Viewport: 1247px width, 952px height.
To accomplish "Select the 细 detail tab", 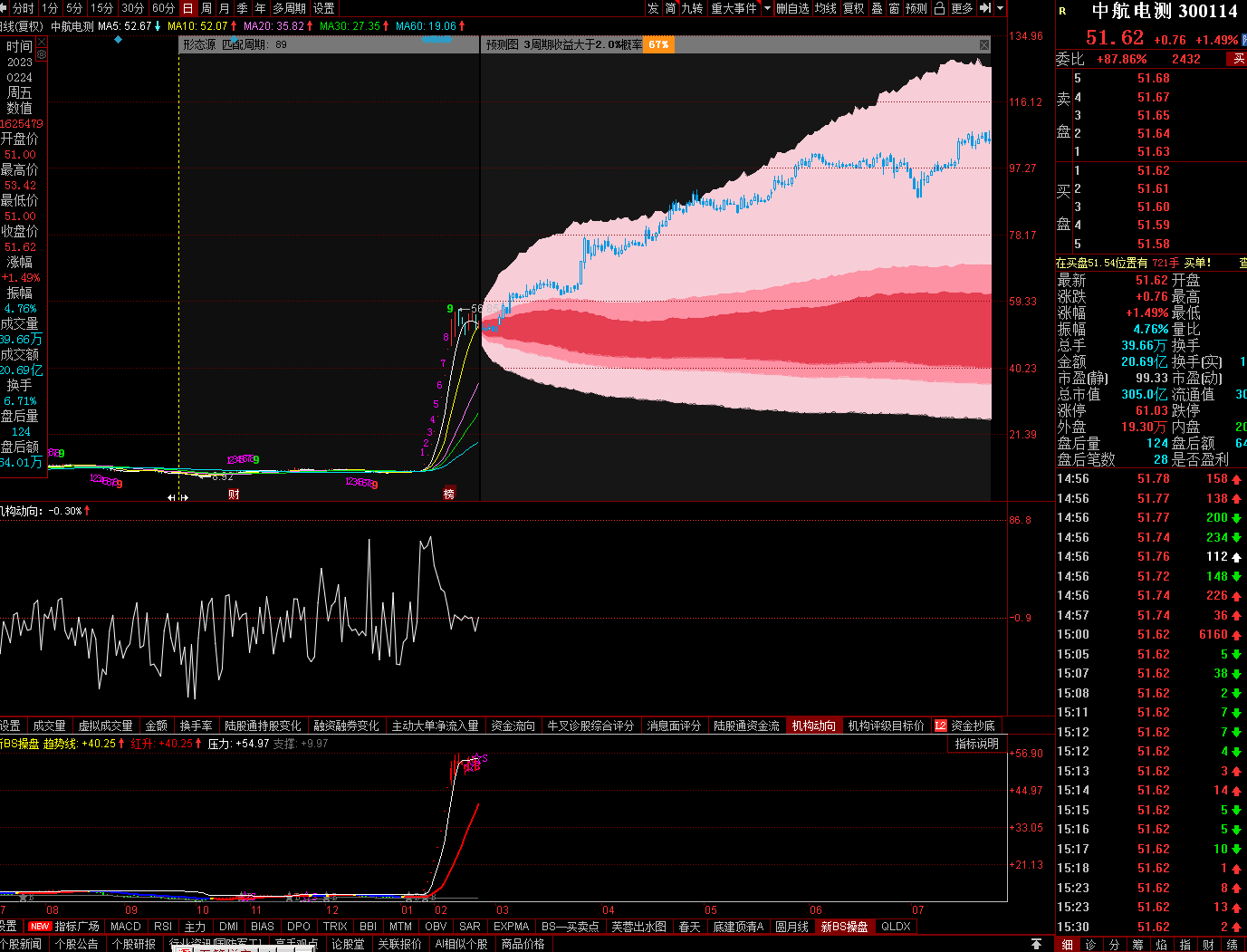I will pyautogui.click(x=1067, y=944).
